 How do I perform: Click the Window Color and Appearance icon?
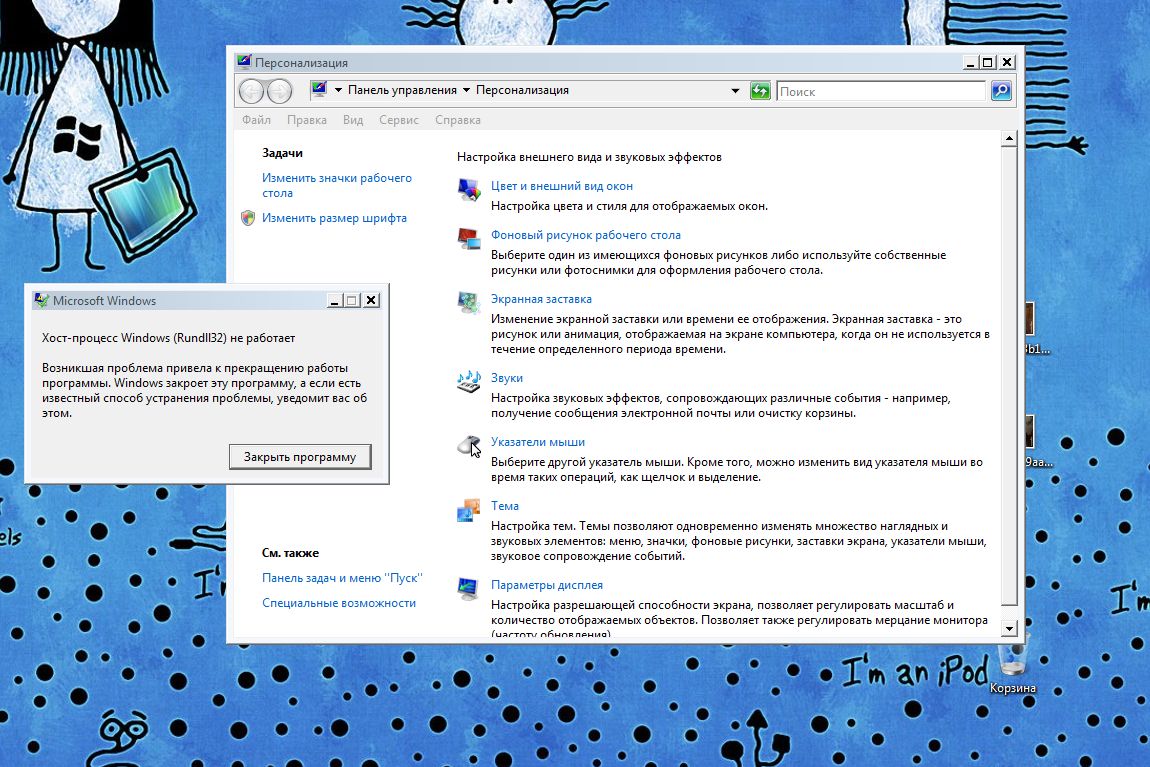tap(468, 190)
